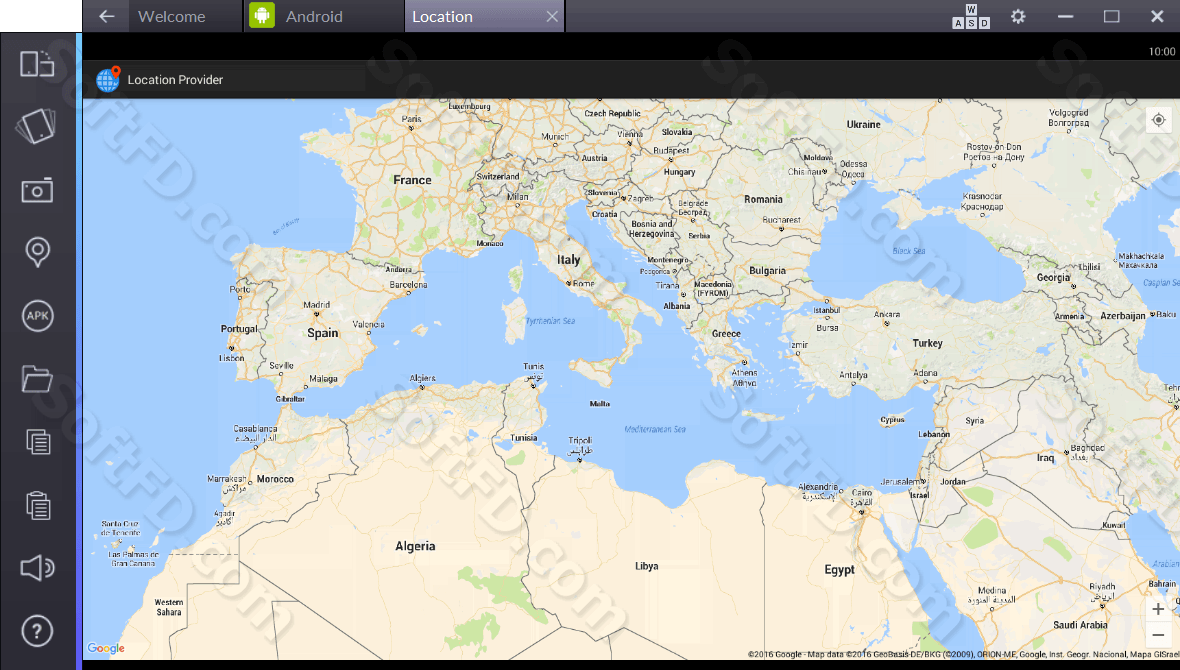1180x670 pixels.
Task: Click the Bulgaria label on the map
Action: pos(767,270)
